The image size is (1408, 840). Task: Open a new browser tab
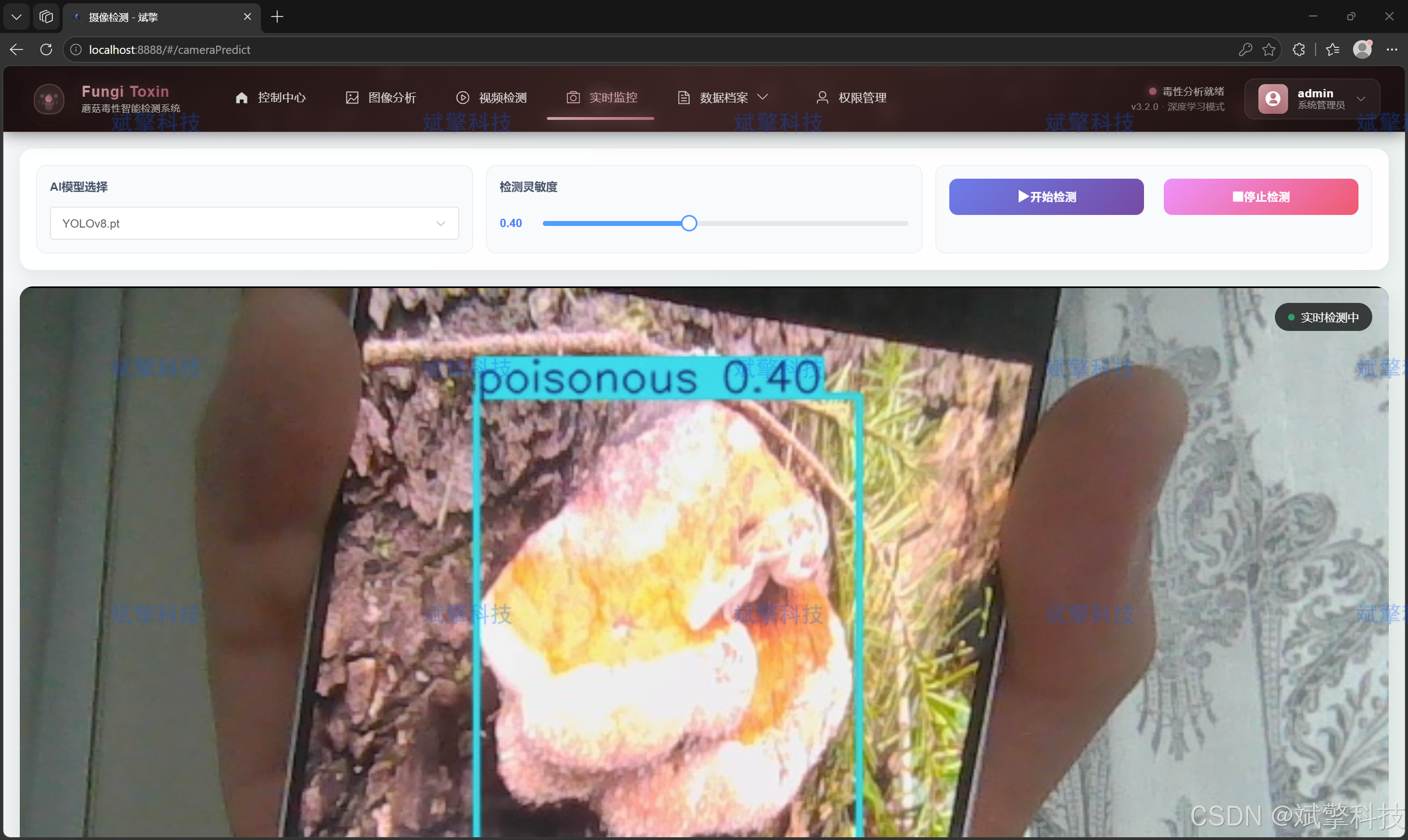click(x=277, y=17)
